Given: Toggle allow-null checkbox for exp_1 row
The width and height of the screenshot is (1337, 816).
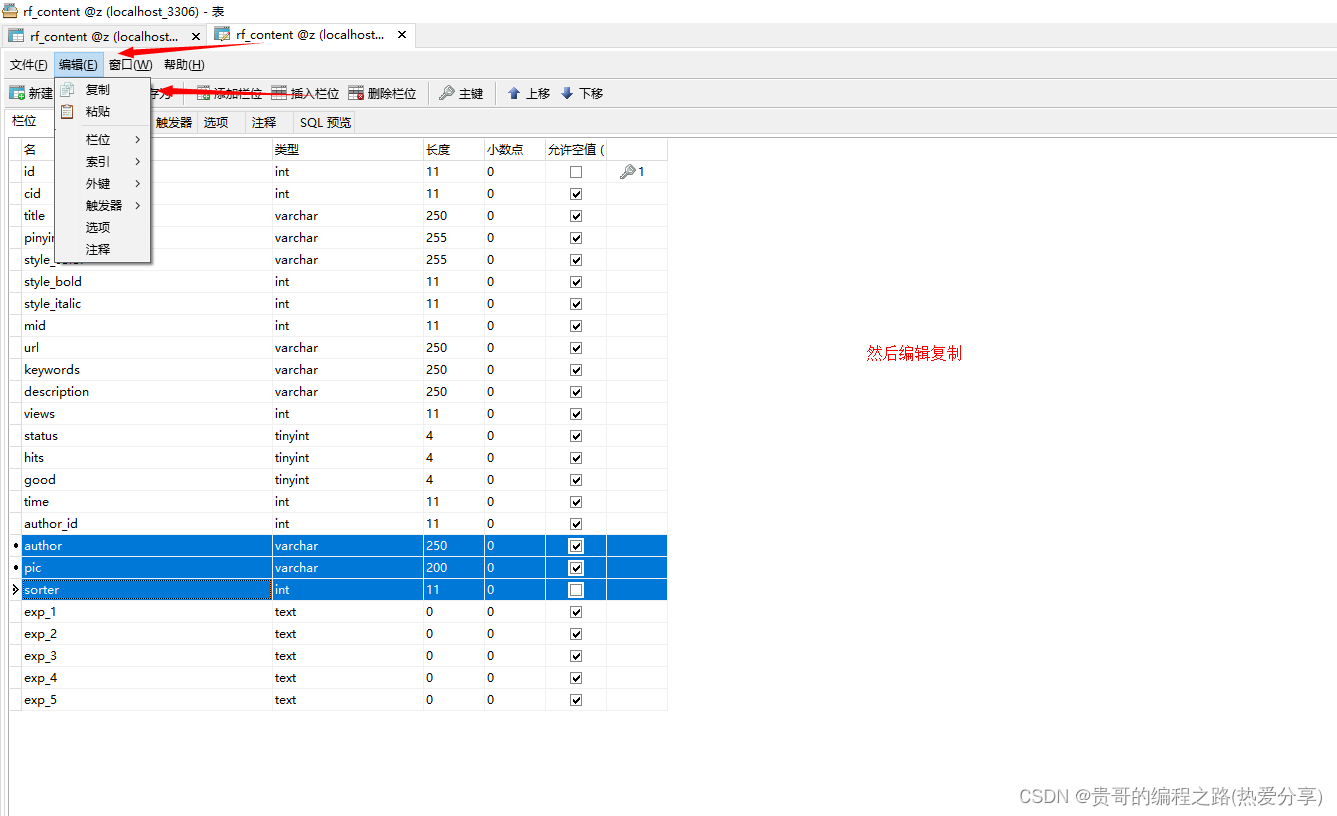Looking at the screenshot, I should coord(576,612).
